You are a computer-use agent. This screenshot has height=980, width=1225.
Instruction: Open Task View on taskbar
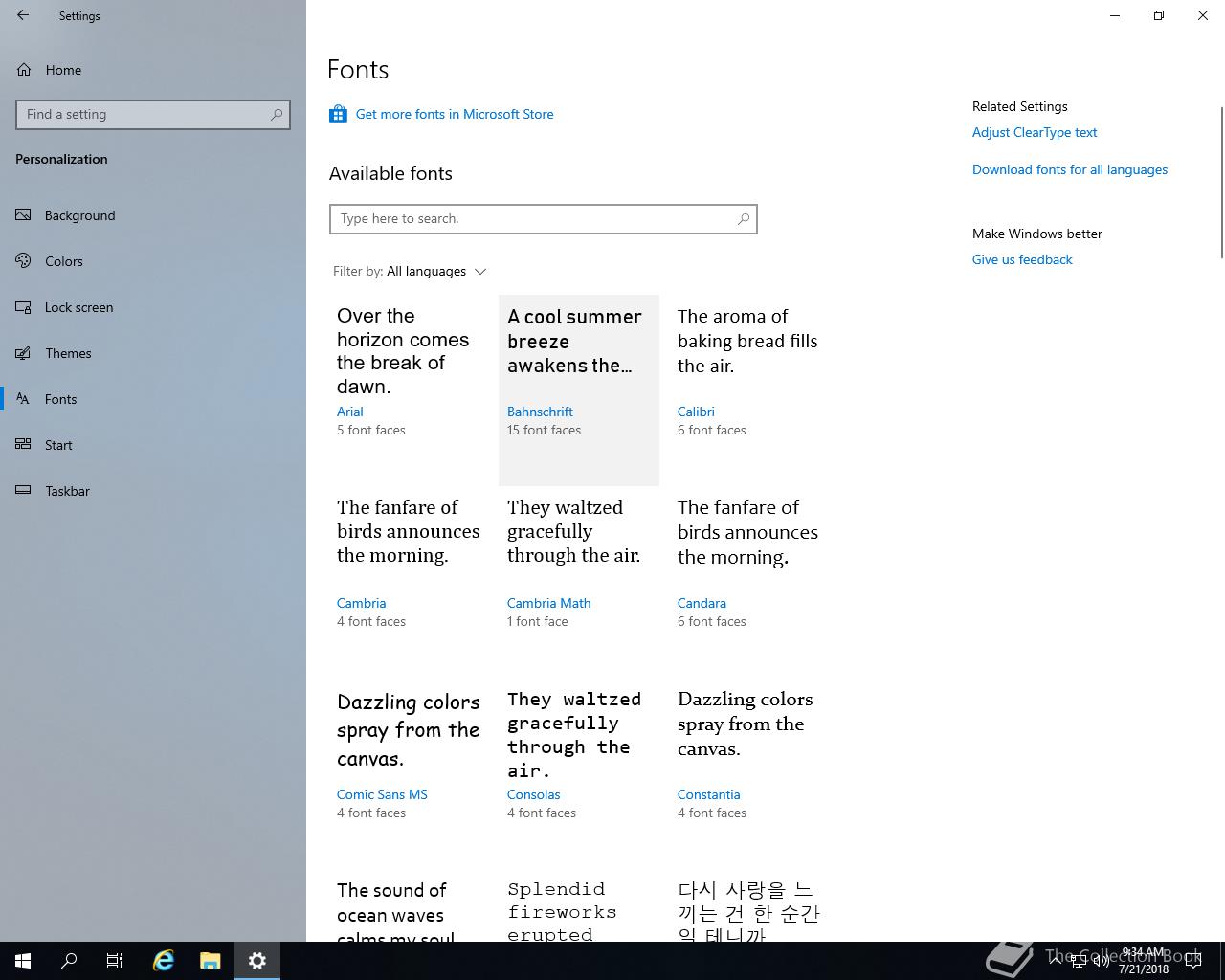[x=115, y=961]
